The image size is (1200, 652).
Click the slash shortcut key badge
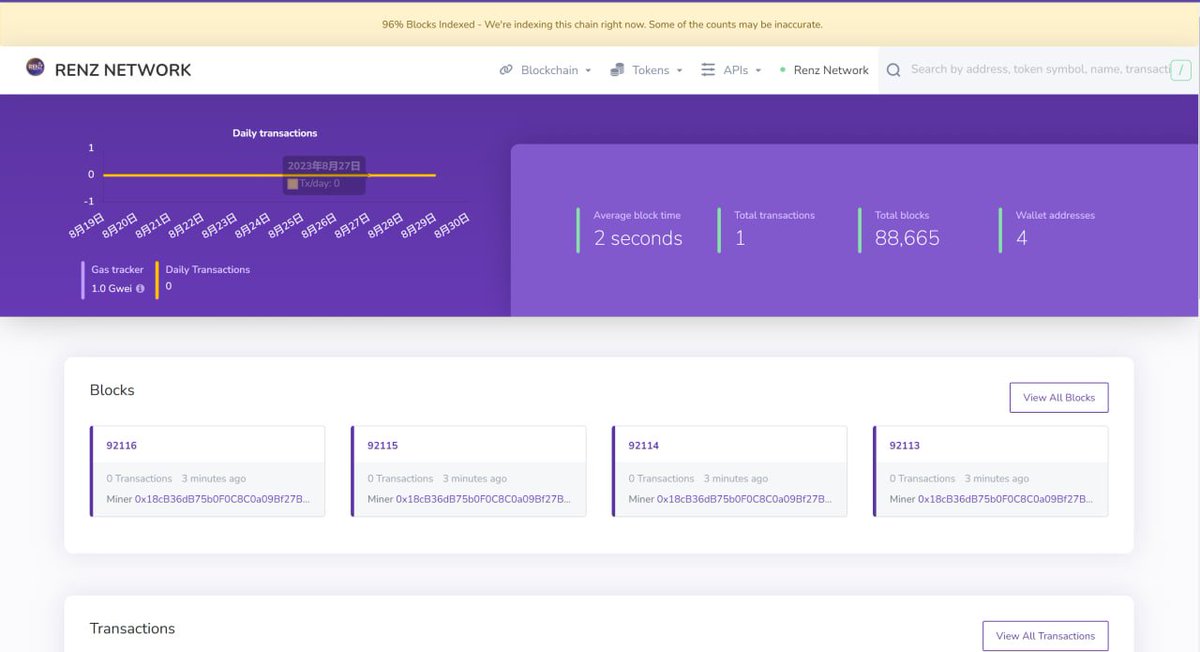tap(1182, 70)
